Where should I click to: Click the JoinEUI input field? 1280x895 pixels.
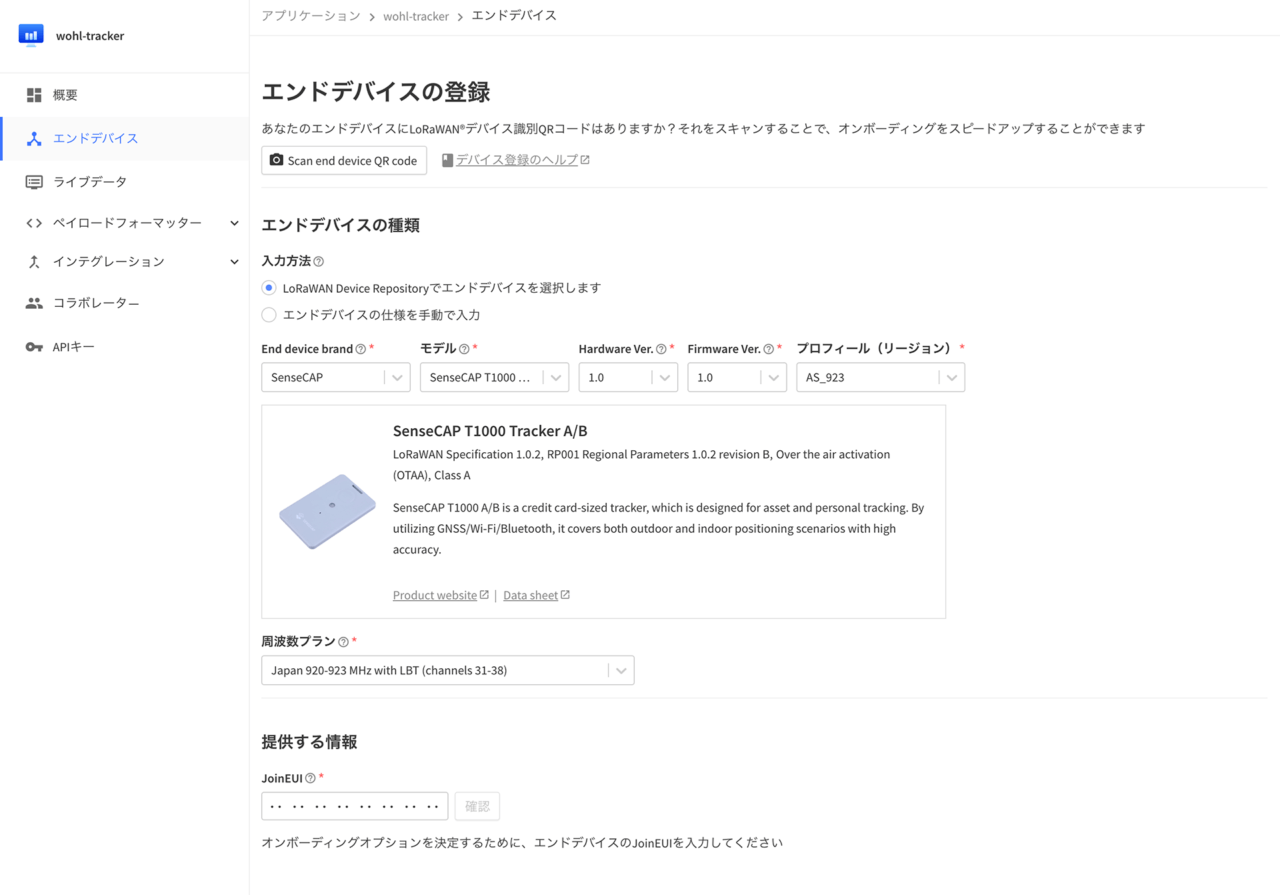point(354,806)
